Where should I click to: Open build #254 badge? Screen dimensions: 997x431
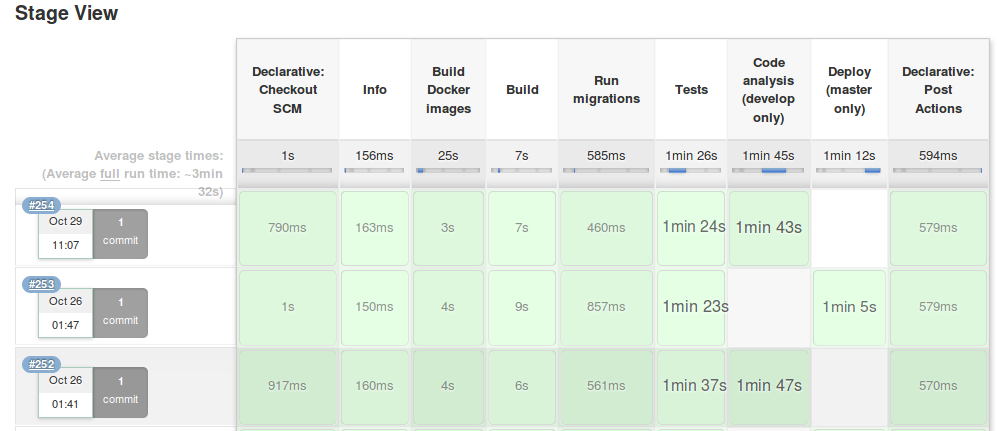point(41,205)
